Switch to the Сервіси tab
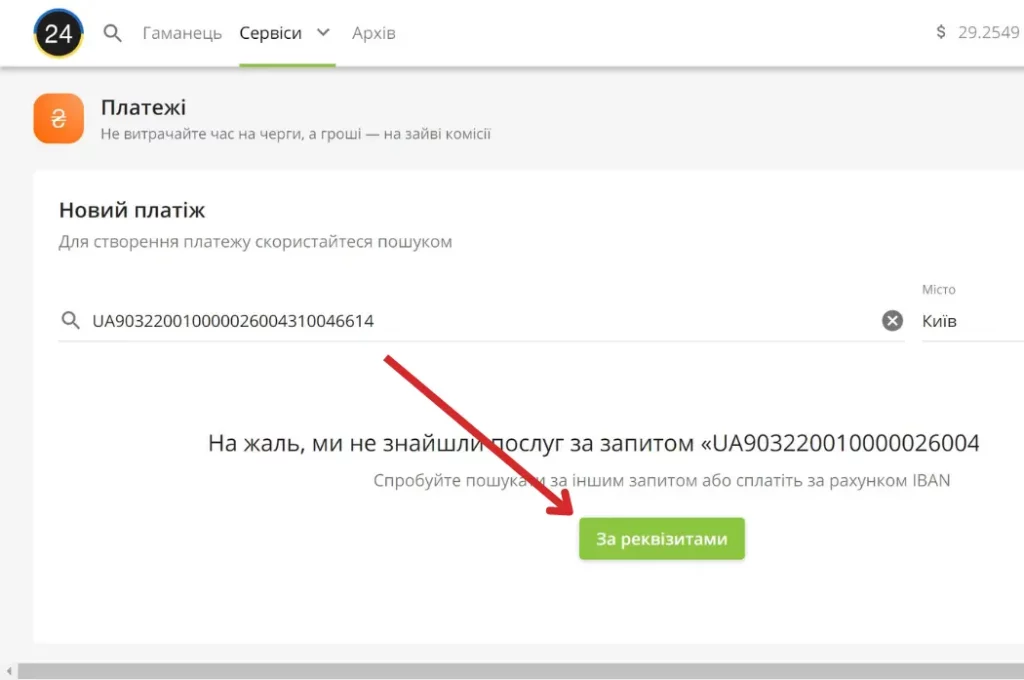 tap(270, 33)
